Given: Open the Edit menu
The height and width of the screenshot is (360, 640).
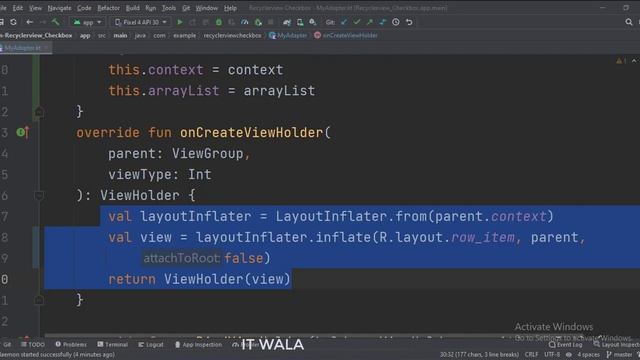Looking at the screenshot, I should click(x=18, y=8).
